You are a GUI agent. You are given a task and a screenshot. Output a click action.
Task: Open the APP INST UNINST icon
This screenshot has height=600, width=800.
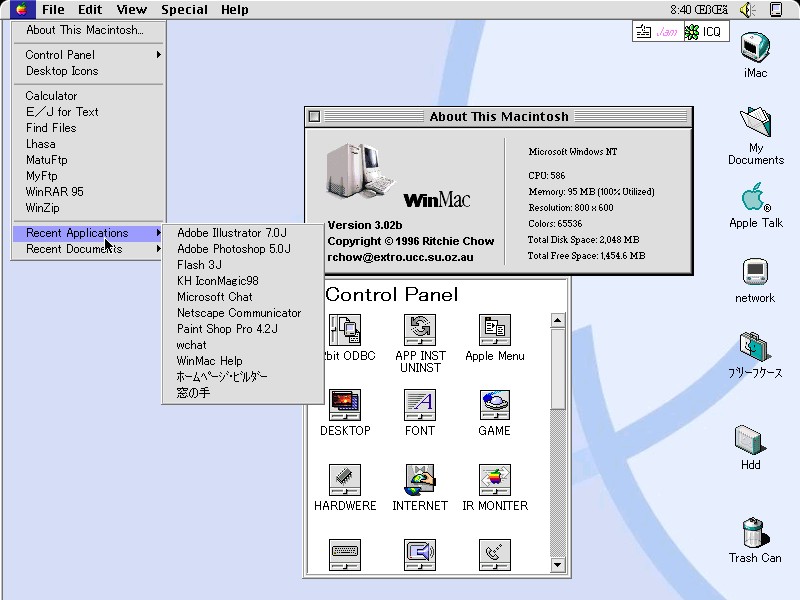(x=420, y=330)
